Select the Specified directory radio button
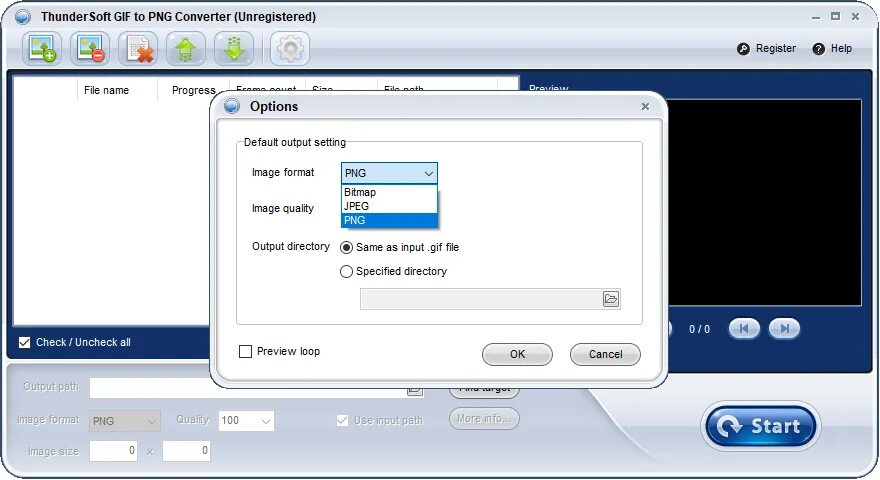The width and height of the screenshot is (880, 480). [x=346, y=272]
